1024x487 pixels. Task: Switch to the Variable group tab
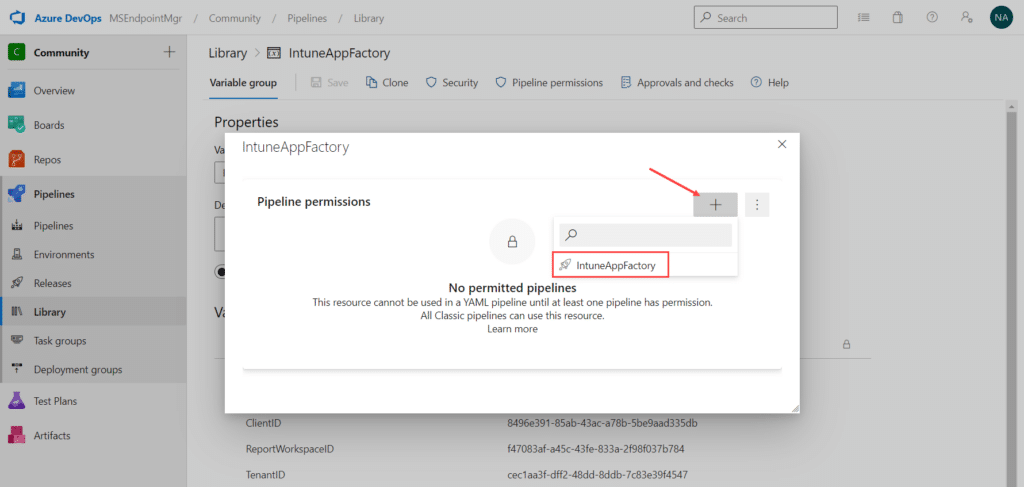[x=243, y=83]
